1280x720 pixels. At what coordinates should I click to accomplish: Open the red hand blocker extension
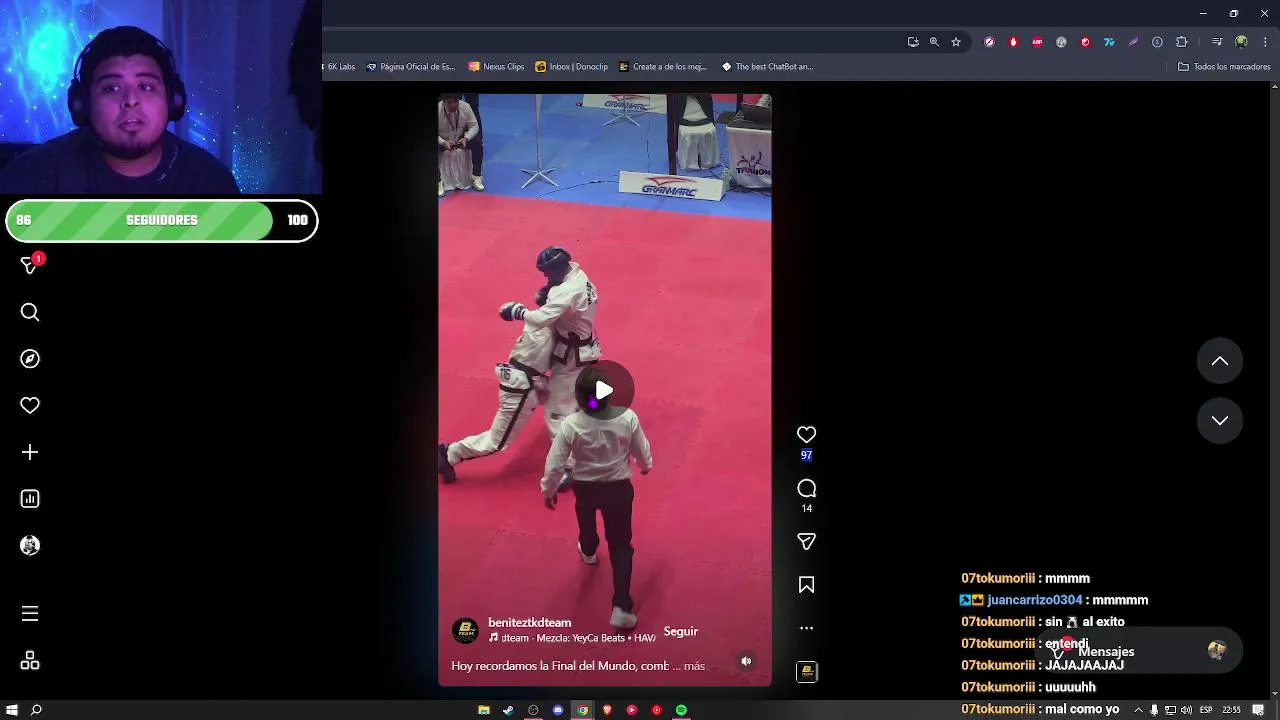coord(1013,42)
